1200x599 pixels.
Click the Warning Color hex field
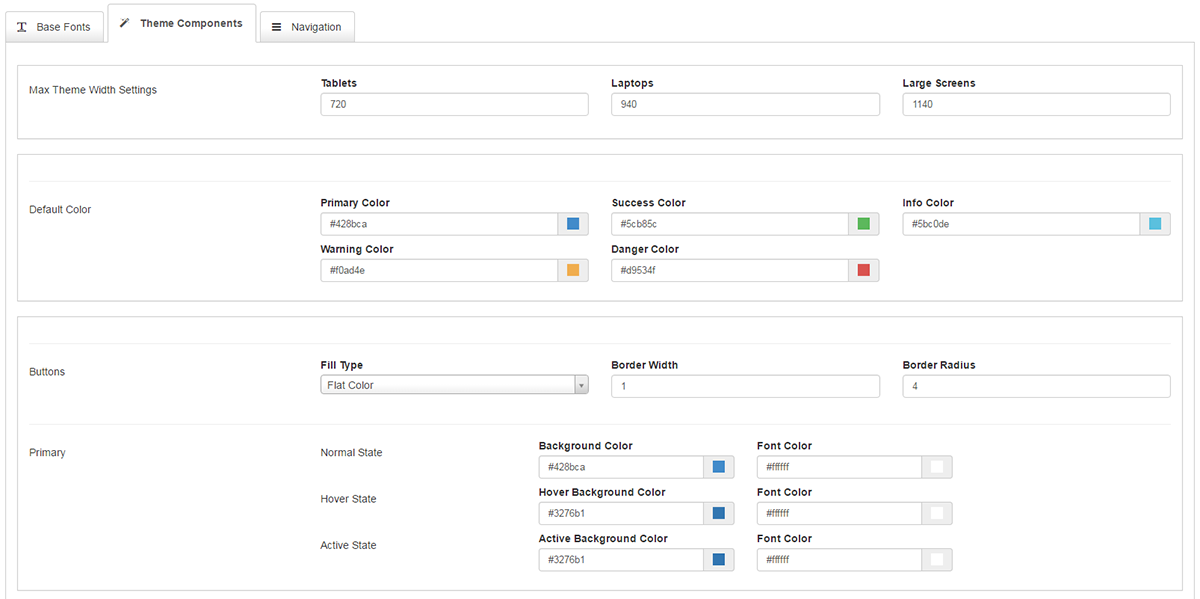439,270
